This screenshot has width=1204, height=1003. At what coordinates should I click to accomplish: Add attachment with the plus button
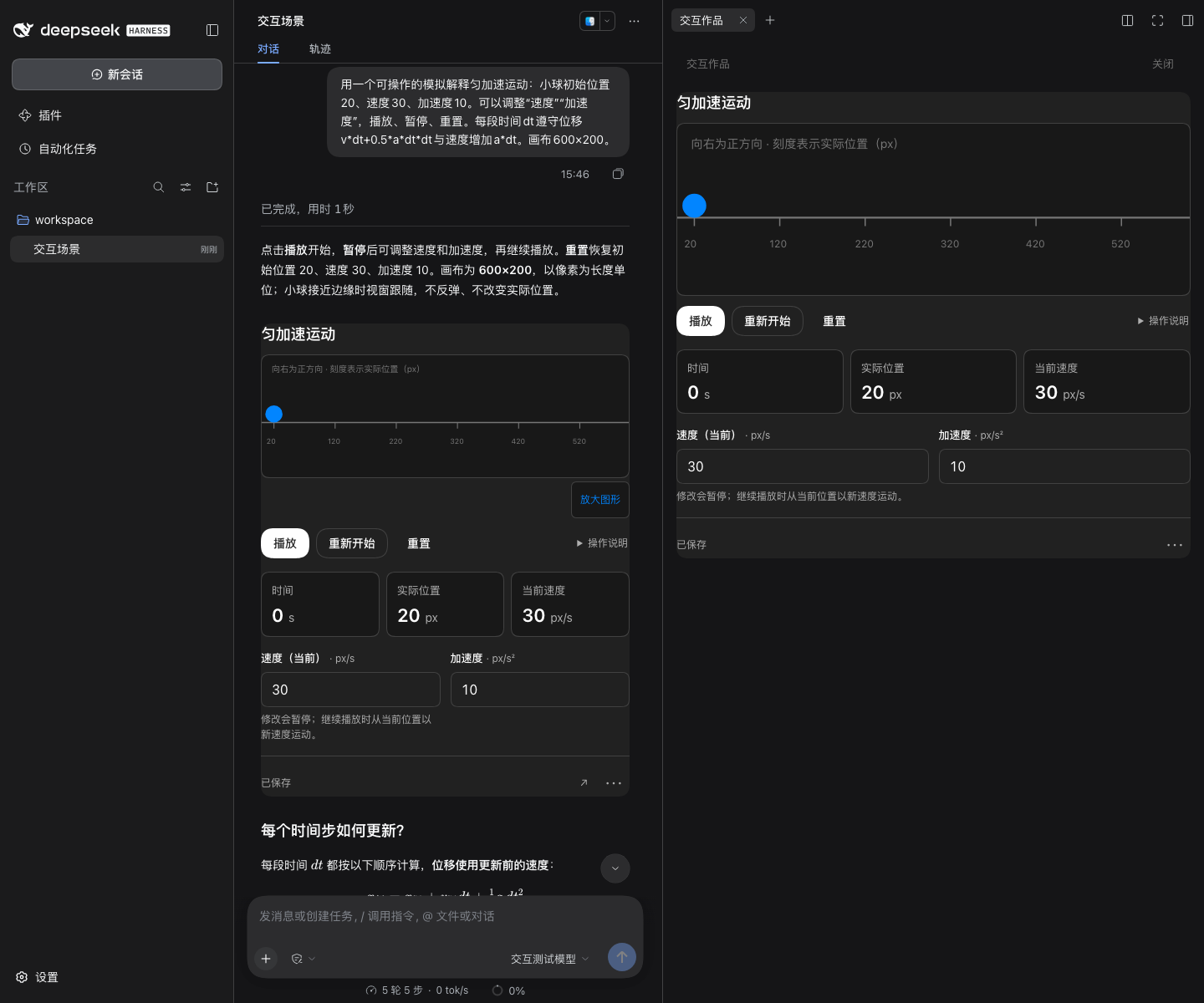(x=266, y=959)
